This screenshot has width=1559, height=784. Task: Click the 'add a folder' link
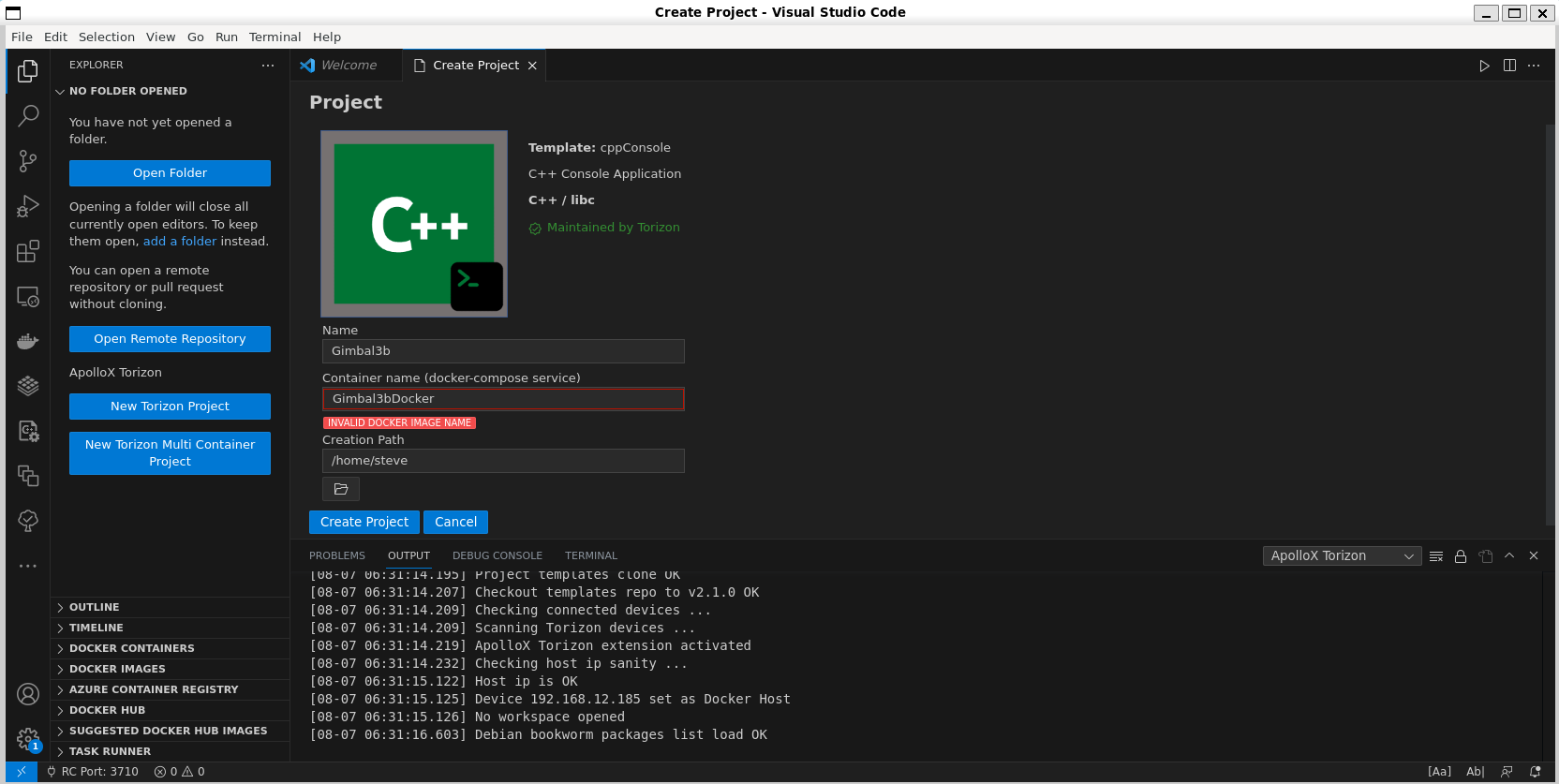point(180,242)
